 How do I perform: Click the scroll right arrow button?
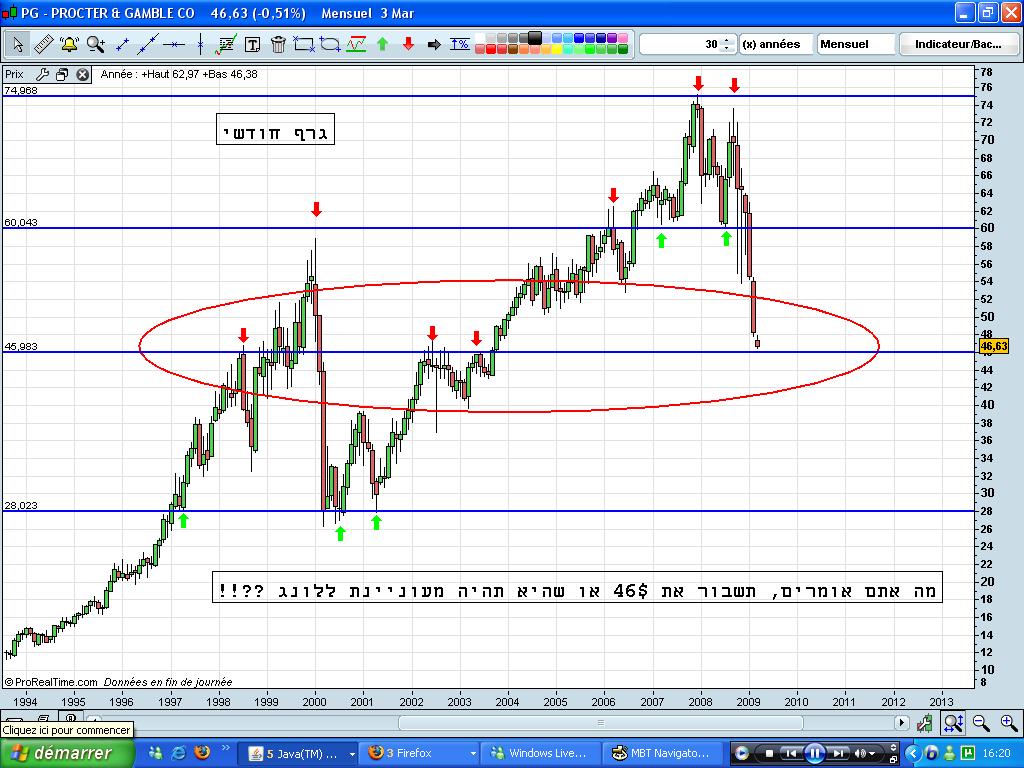902,723
